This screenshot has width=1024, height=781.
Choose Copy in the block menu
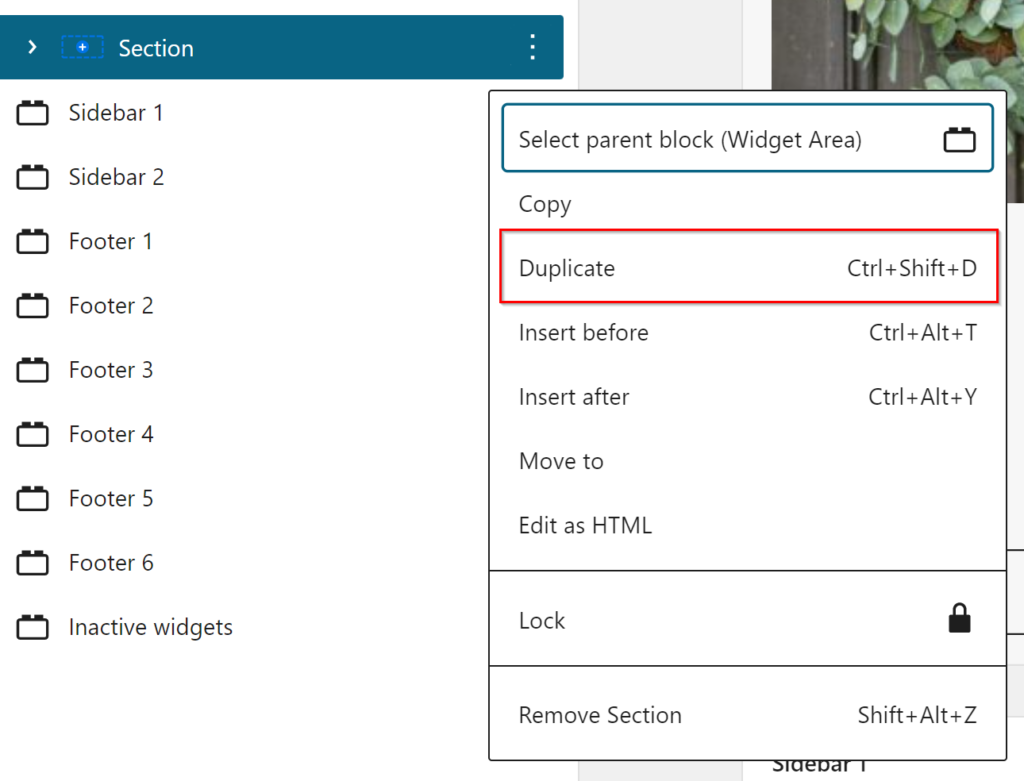tap(545, 204)
